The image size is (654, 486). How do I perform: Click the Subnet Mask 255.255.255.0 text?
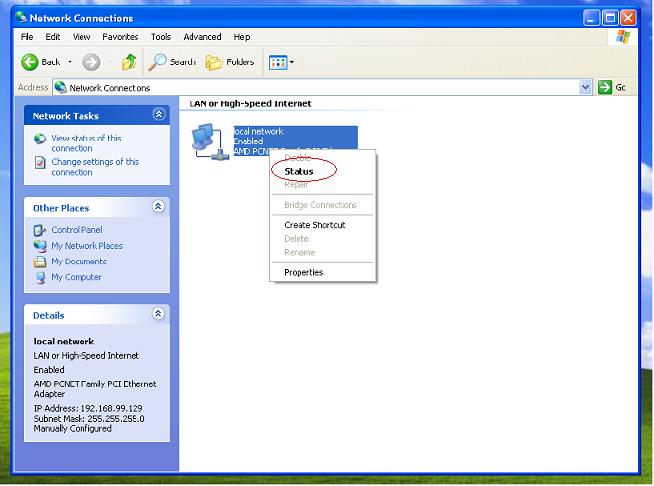point(89,418)
